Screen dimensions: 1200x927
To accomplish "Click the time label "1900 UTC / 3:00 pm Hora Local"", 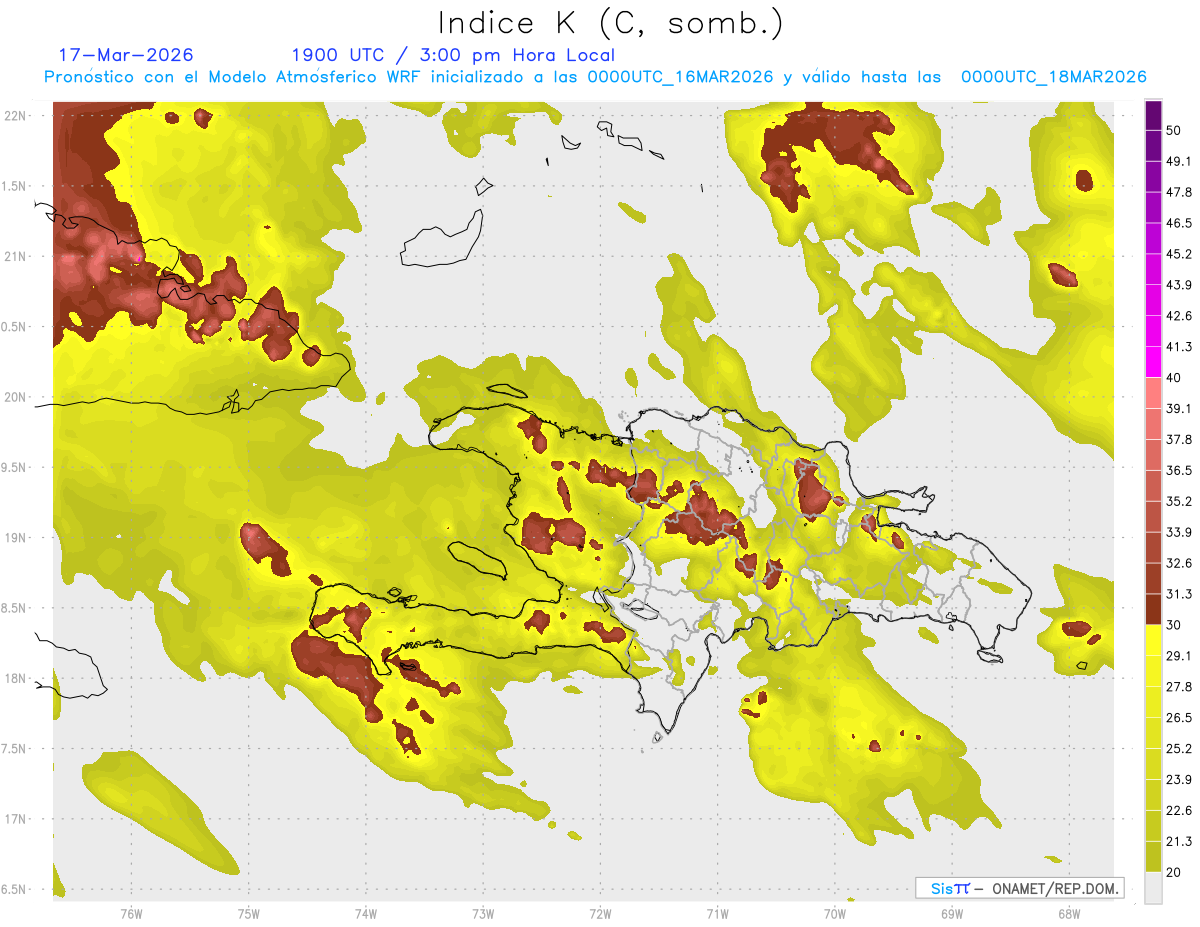I will [453, 55].
